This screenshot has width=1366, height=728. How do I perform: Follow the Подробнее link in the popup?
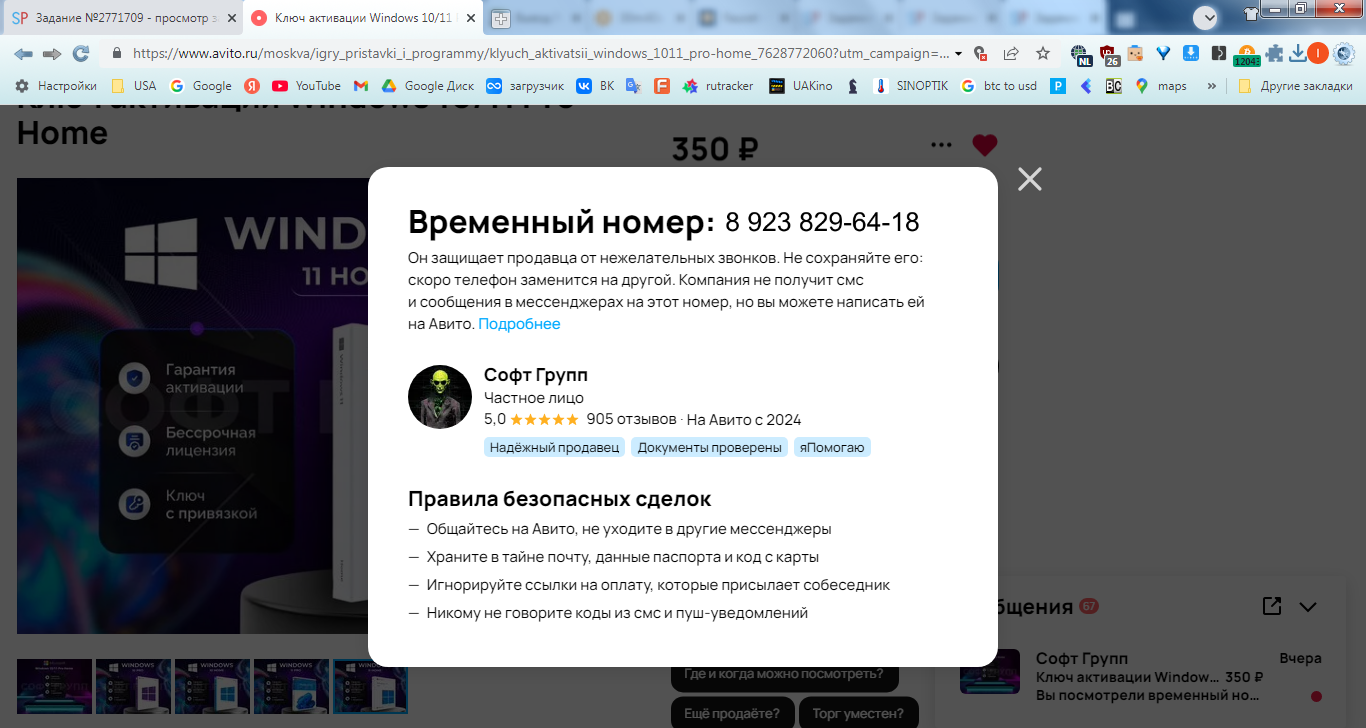click(x=519, y=324)
